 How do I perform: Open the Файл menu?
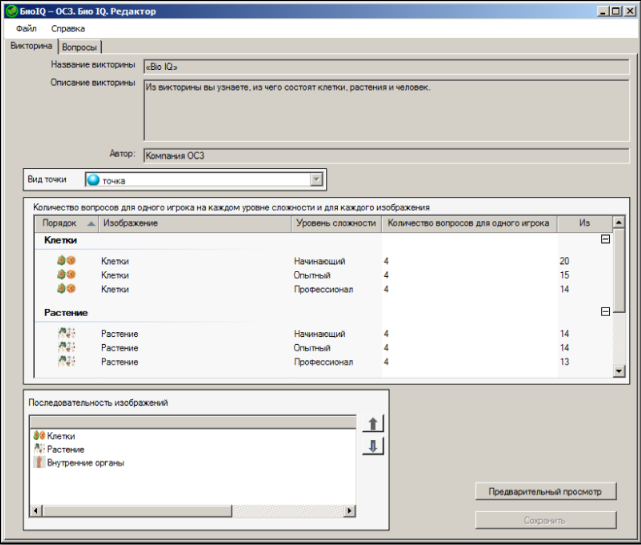pos(26,29)
